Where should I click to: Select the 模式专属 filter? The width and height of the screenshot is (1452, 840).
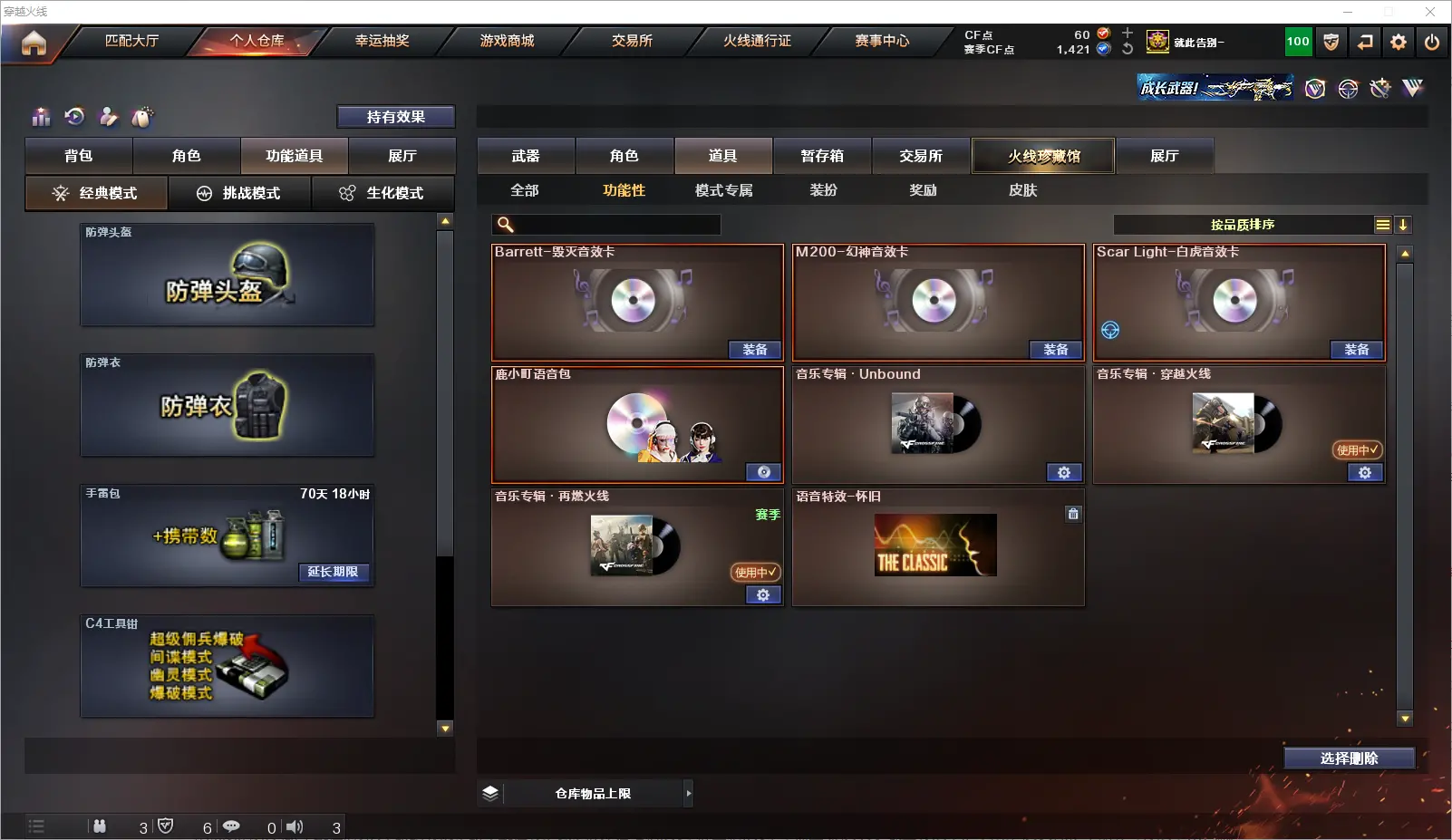click(724, 190)
